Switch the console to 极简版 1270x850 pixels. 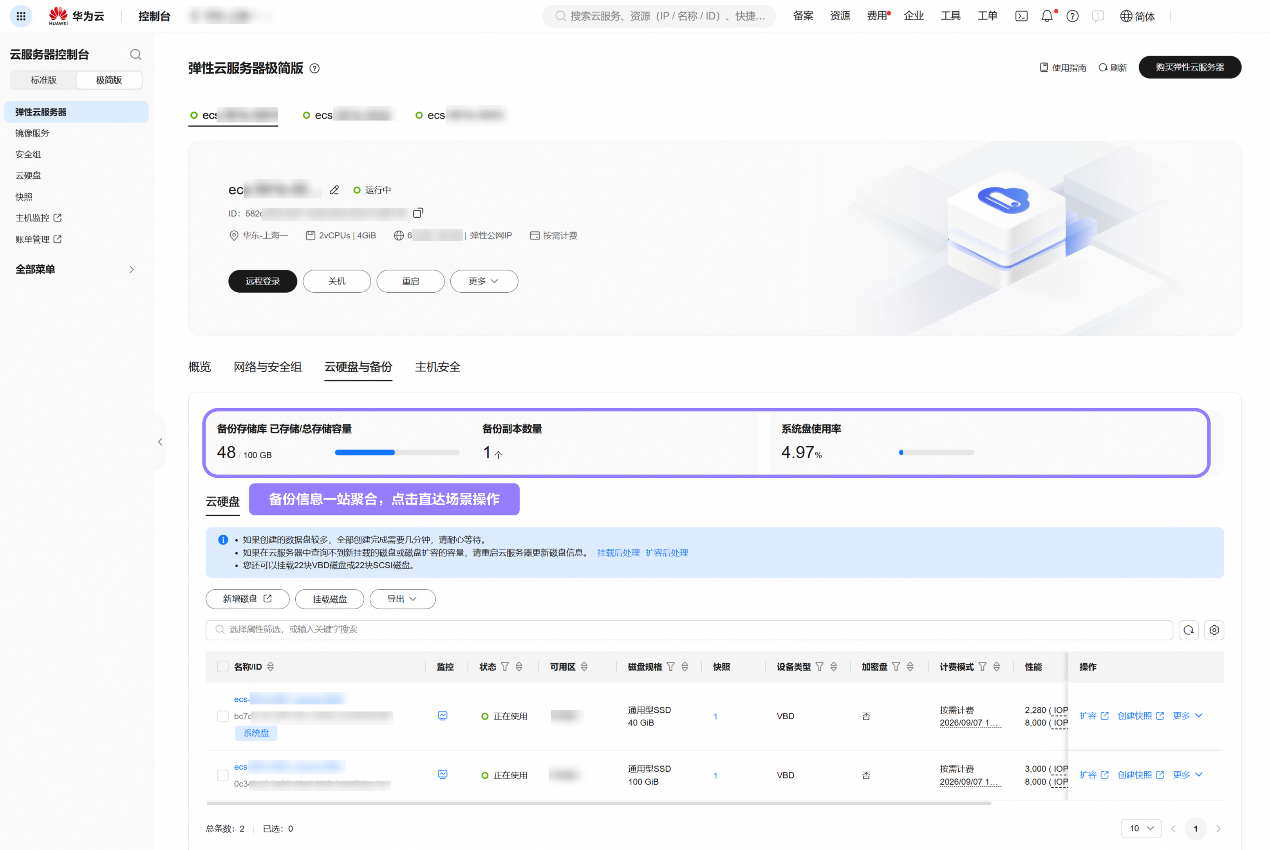tap(109, 80)
